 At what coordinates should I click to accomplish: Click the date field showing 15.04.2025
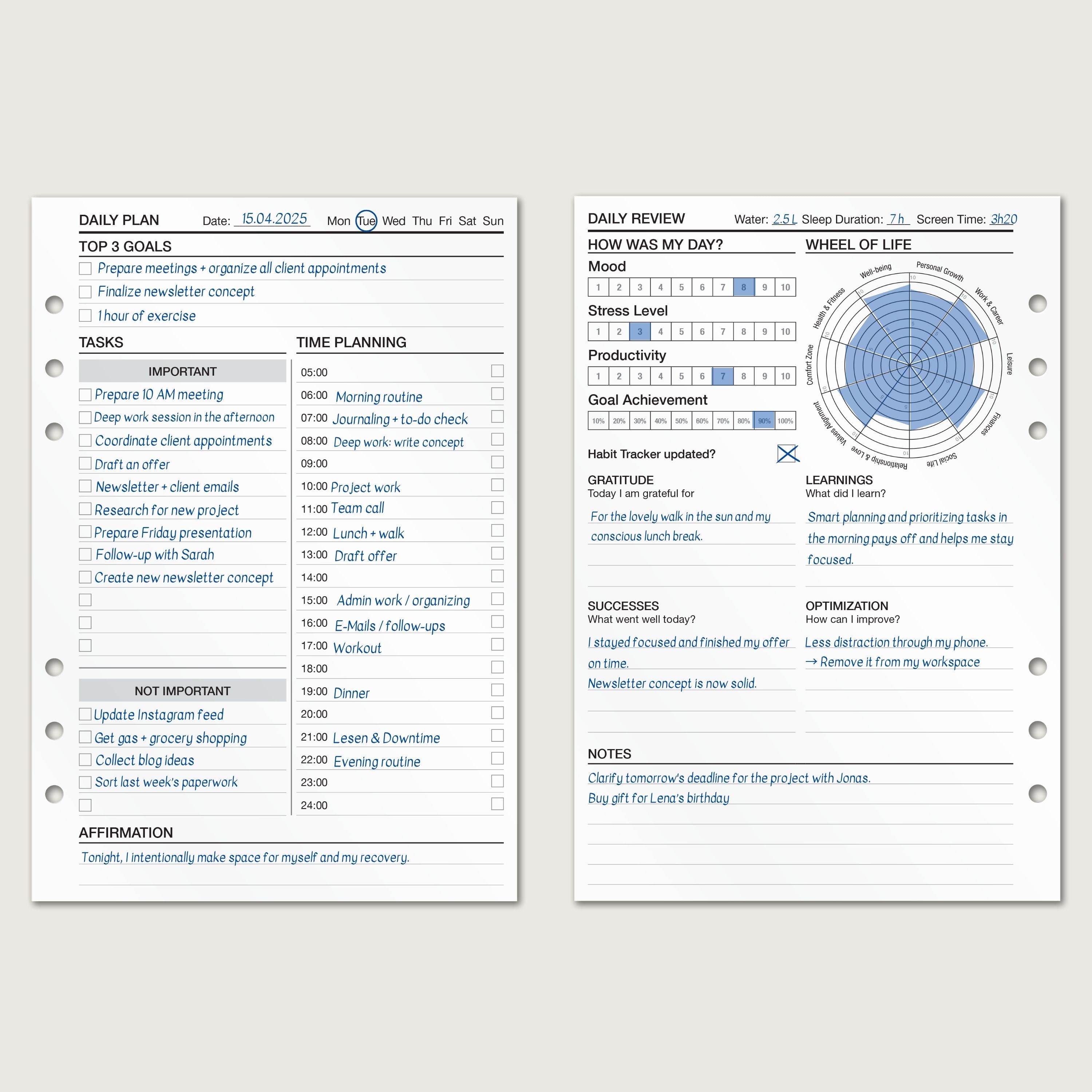[274, 219]
